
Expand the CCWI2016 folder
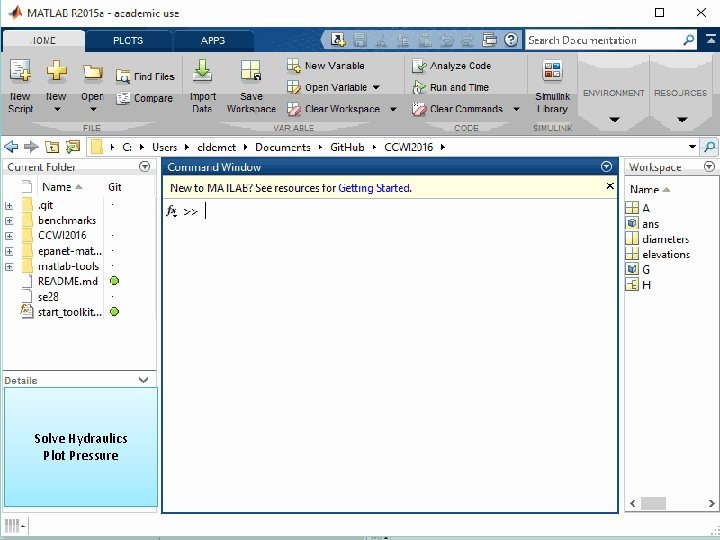click(x=9, y=236)
